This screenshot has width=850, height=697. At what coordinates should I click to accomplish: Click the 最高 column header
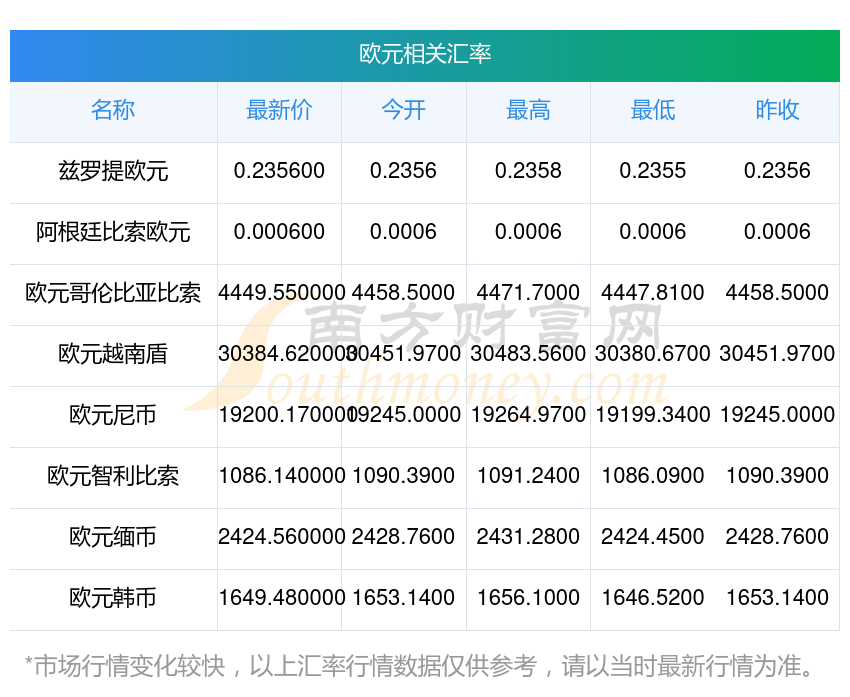(528, 110)
